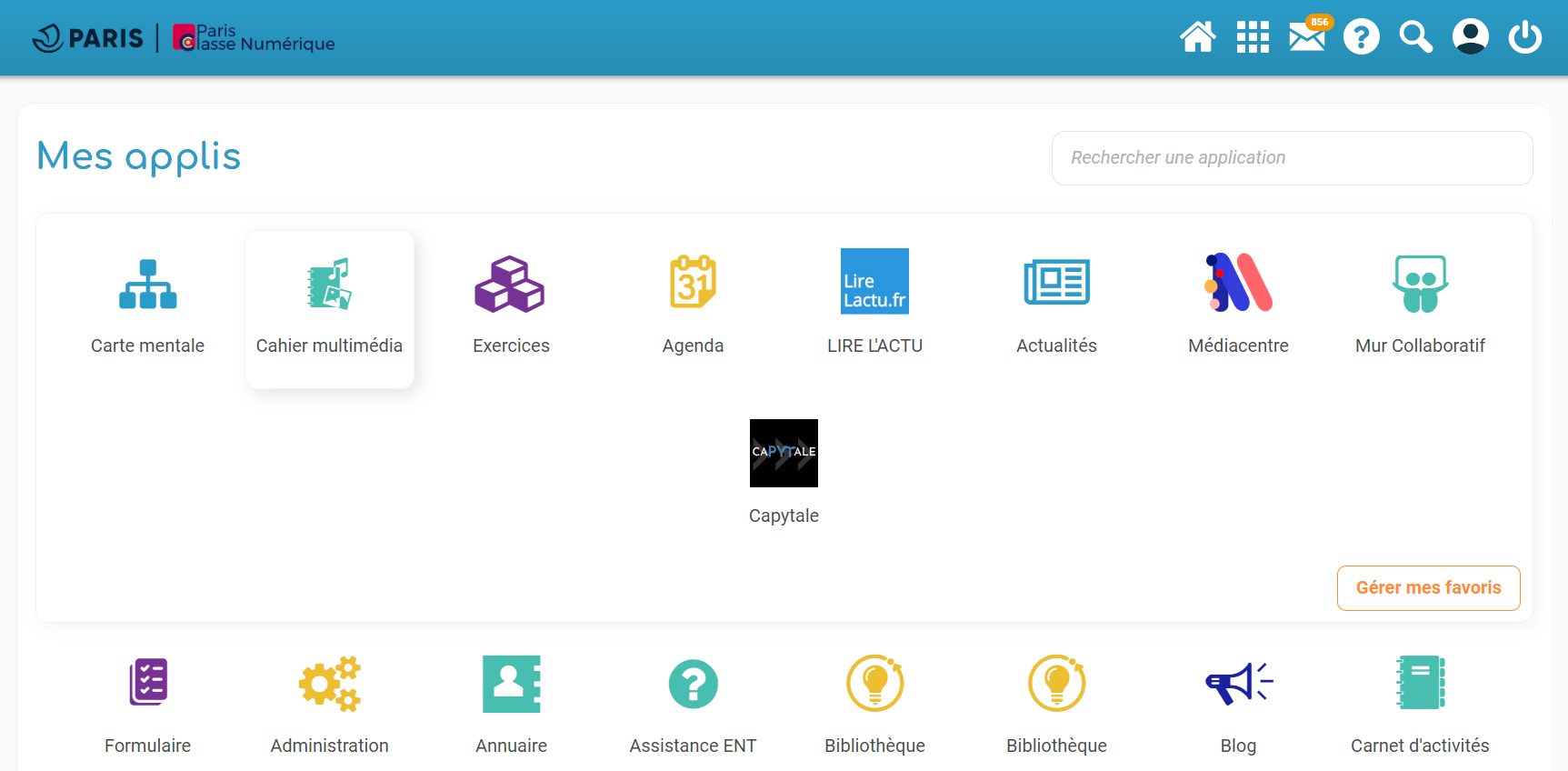Click the Administration label
Screen dimensions: 1568x771
pos(330,746)
